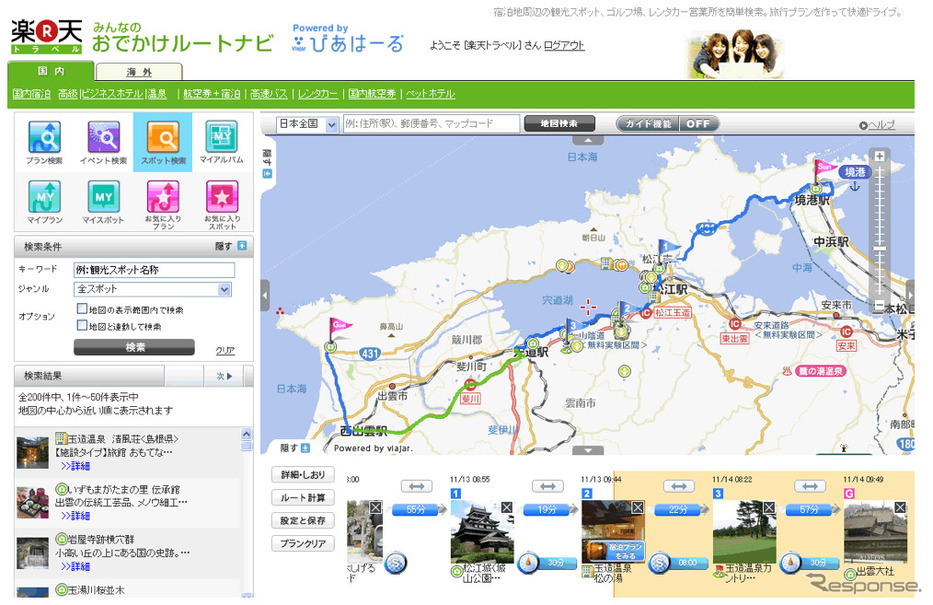Pan map up with top arrow
Screen dimensions: 933x605
[588, 140]
